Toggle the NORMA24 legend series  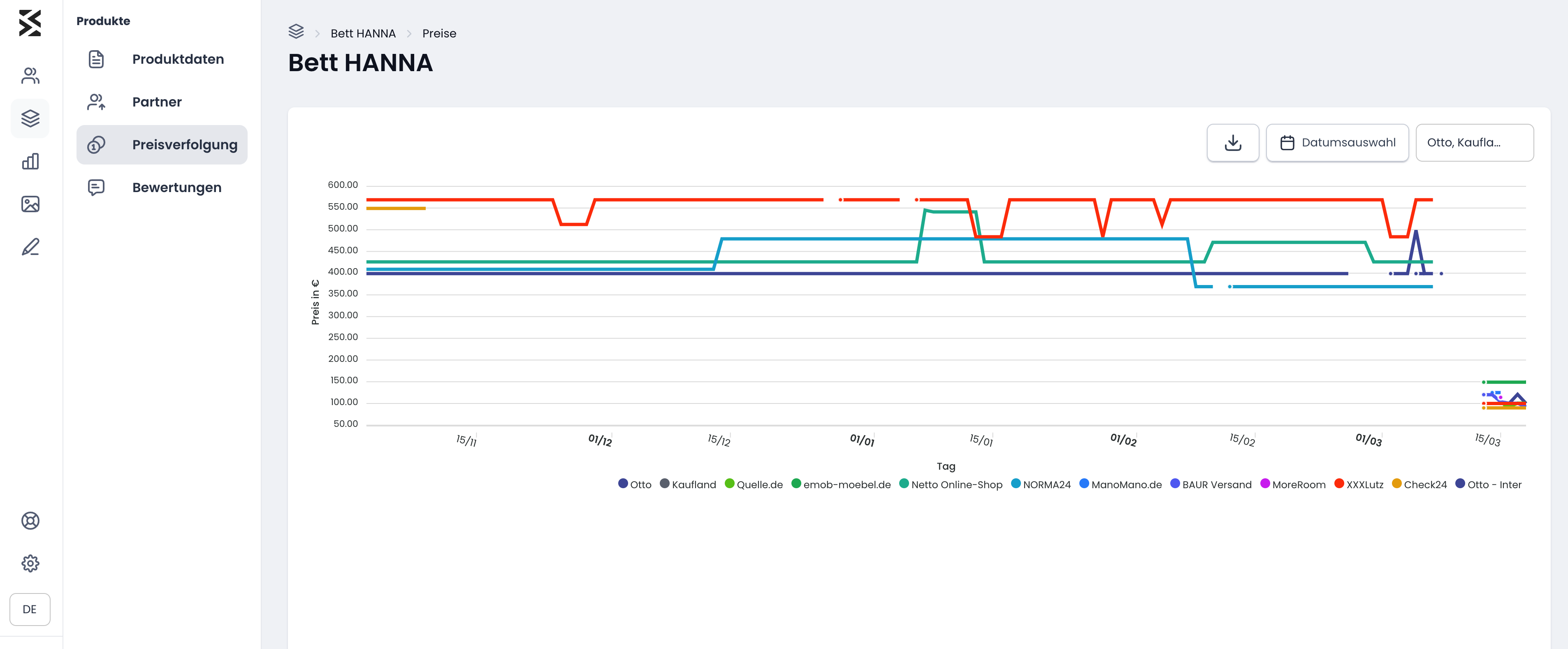[x=1040, y=484]
